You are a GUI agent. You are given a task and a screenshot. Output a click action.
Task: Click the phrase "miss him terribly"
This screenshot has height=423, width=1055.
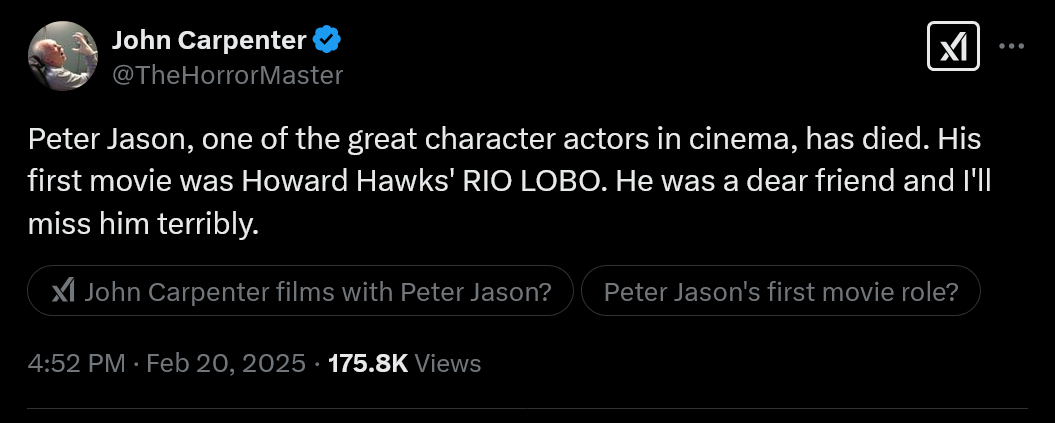[x=143, y=224]
